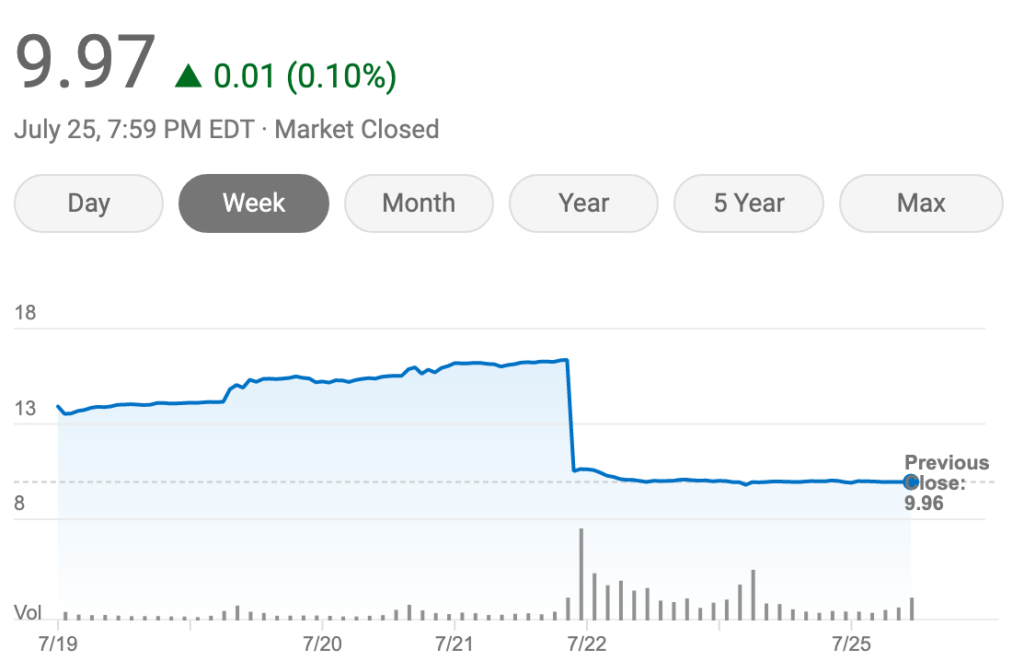Click the 9.97 current price figure
Viewport: 1024px width, 661px height.
tap(86, 64)
